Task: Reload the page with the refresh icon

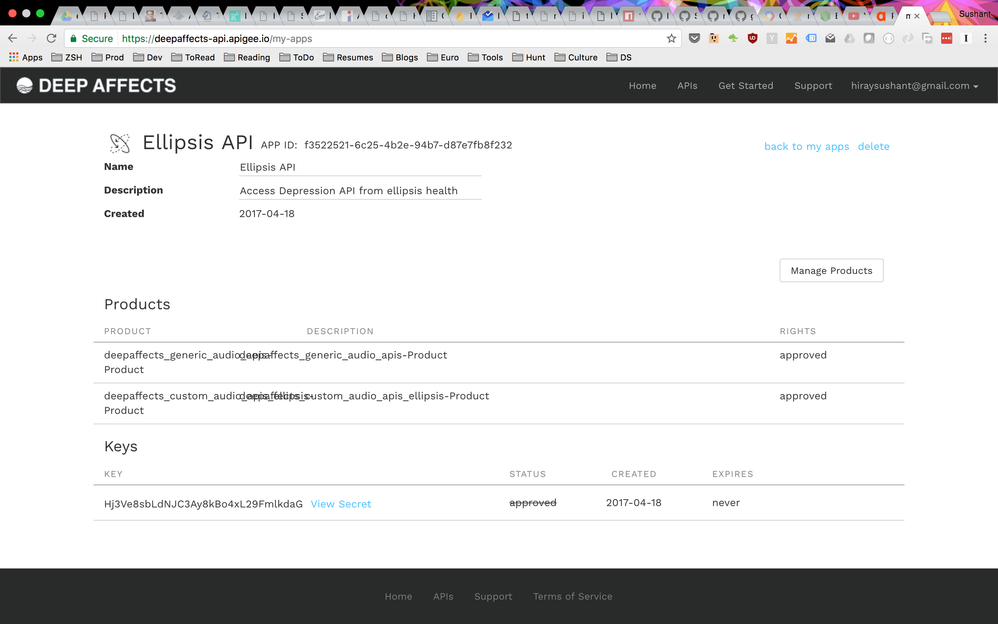Action: coord(52,38)
